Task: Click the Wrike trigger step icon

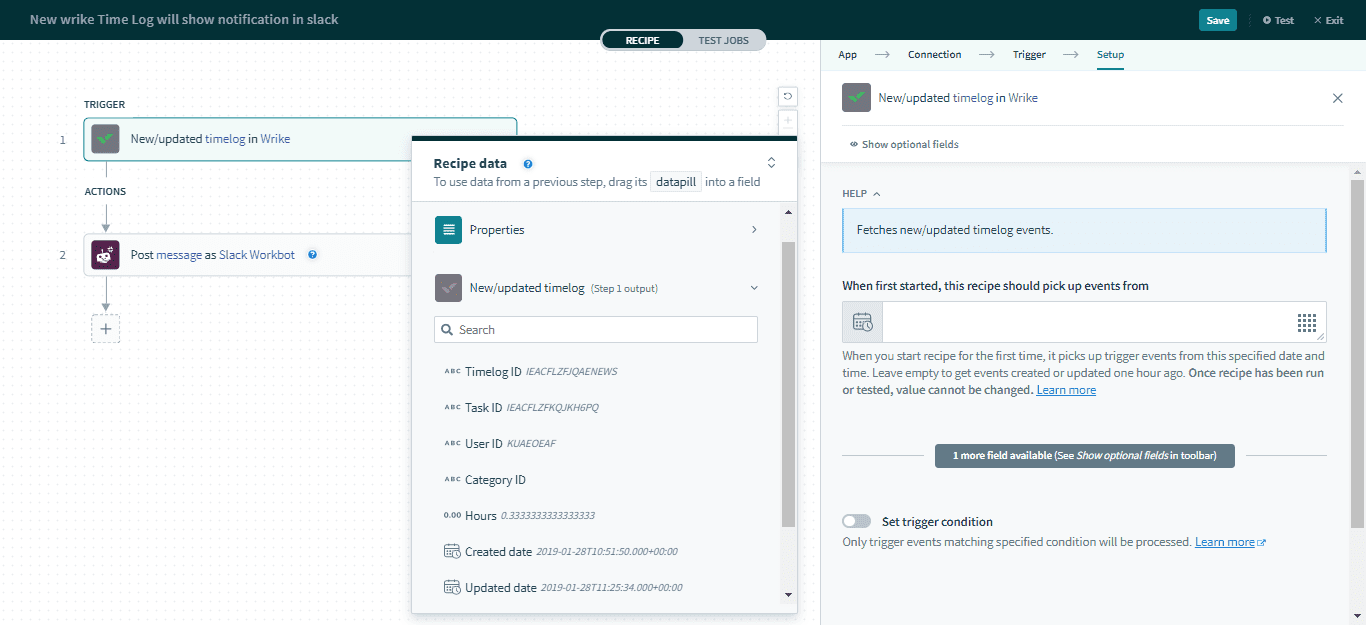Action: pos(105,139)
